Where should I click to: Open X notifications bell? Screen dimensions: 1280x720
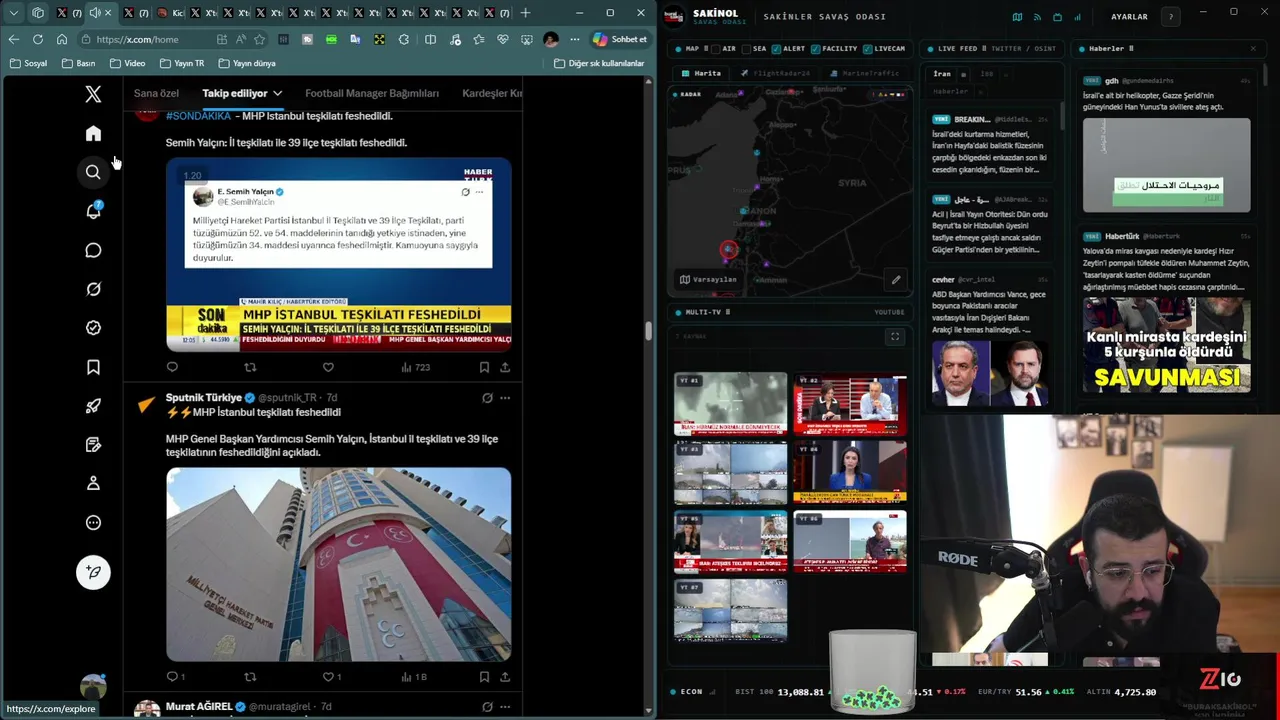tap(93, 211)
